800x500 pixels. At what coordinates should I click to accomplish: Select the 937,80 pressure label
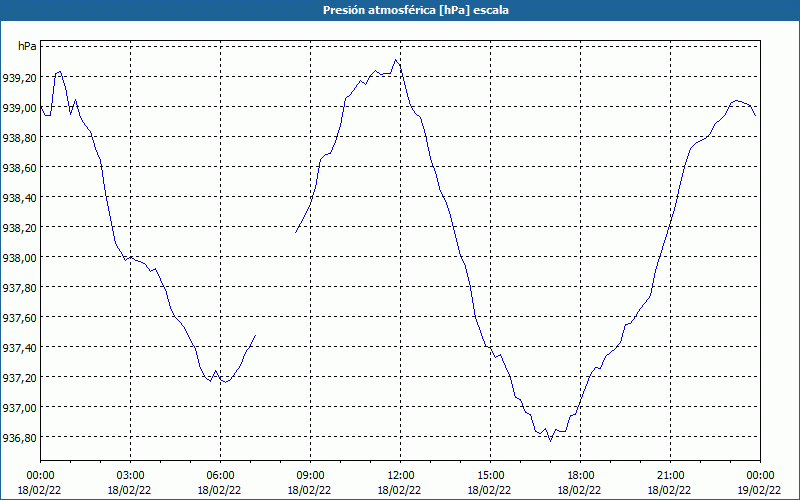[19, 288]
